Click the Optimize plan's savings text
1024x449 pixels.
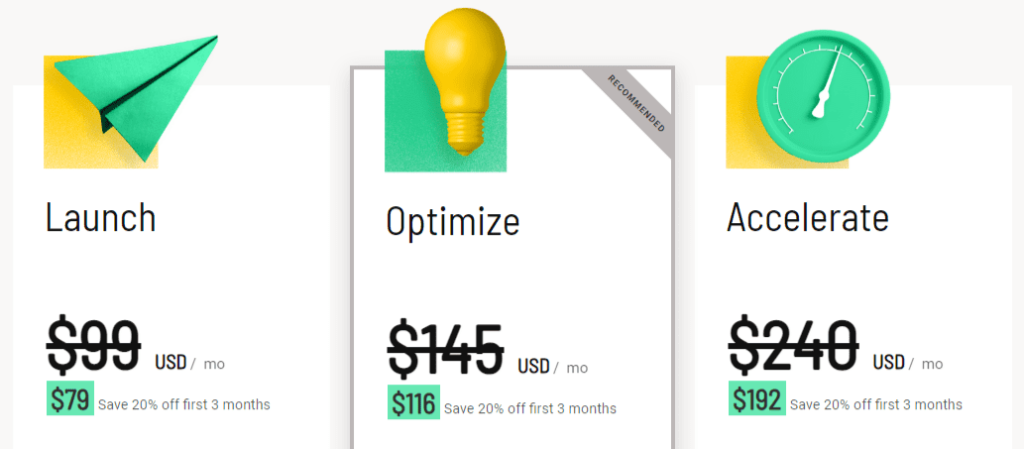[x=530, y=409]
